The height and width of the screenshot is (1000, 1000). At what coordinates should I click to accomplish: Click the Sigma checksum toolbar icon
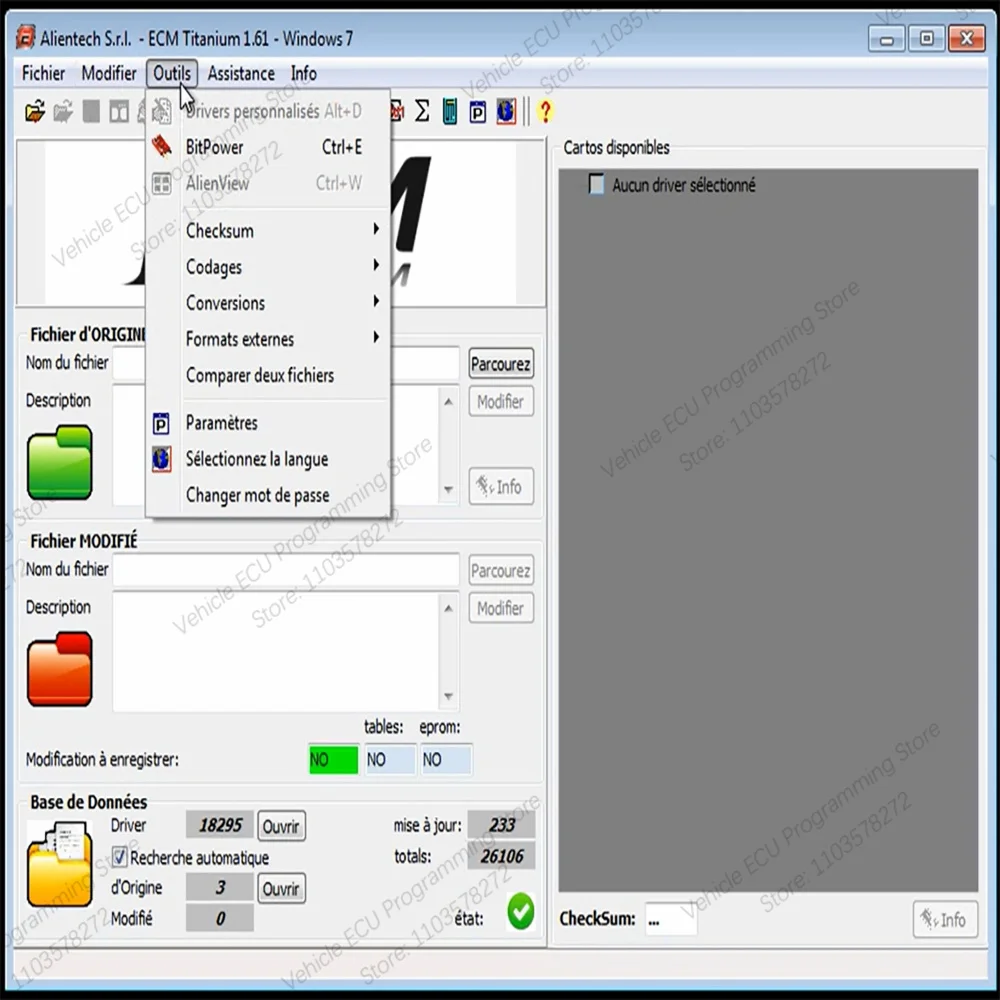422,111
